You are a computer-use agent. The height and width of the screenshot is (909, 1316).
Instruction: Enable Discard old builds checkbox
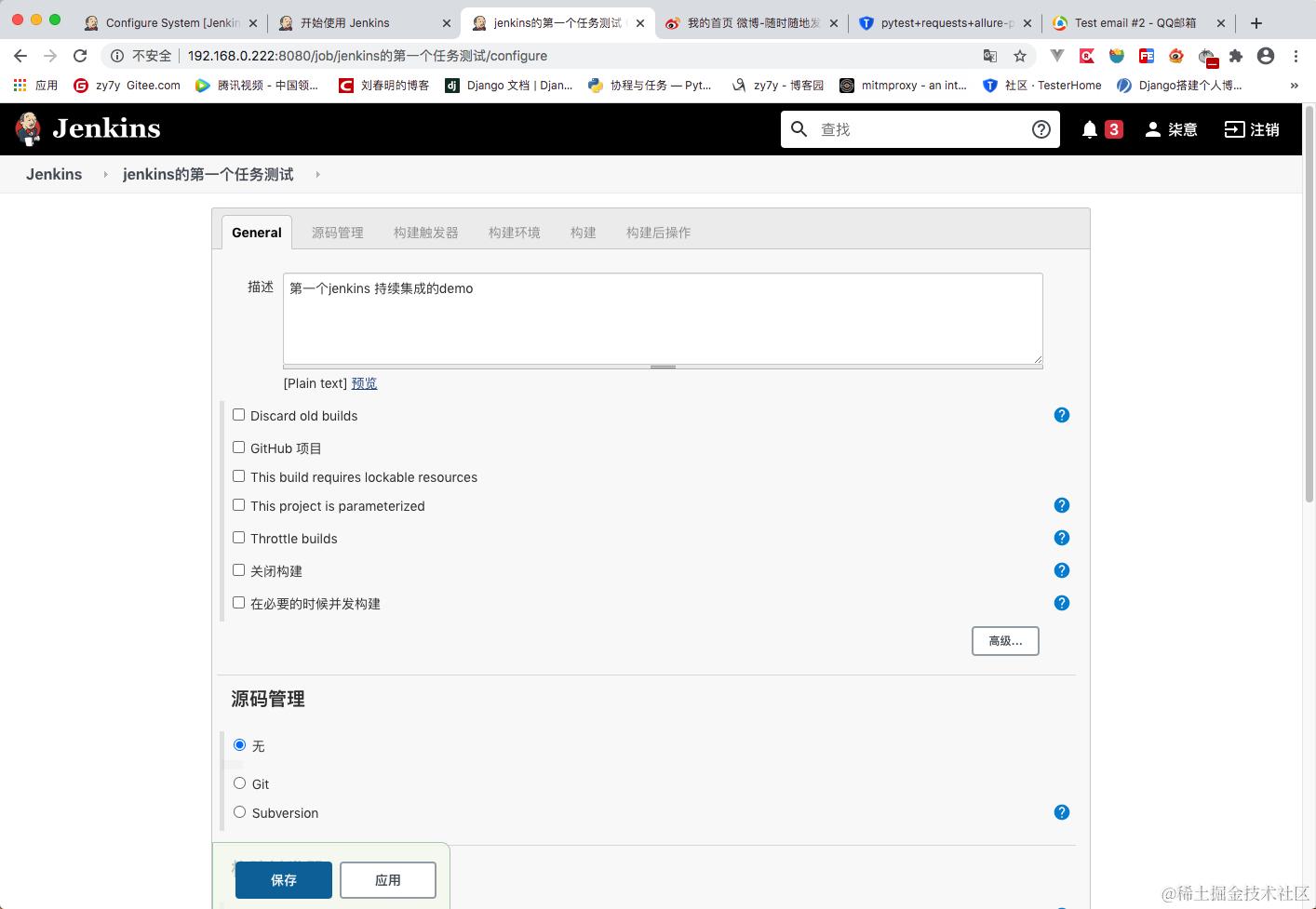238,415
